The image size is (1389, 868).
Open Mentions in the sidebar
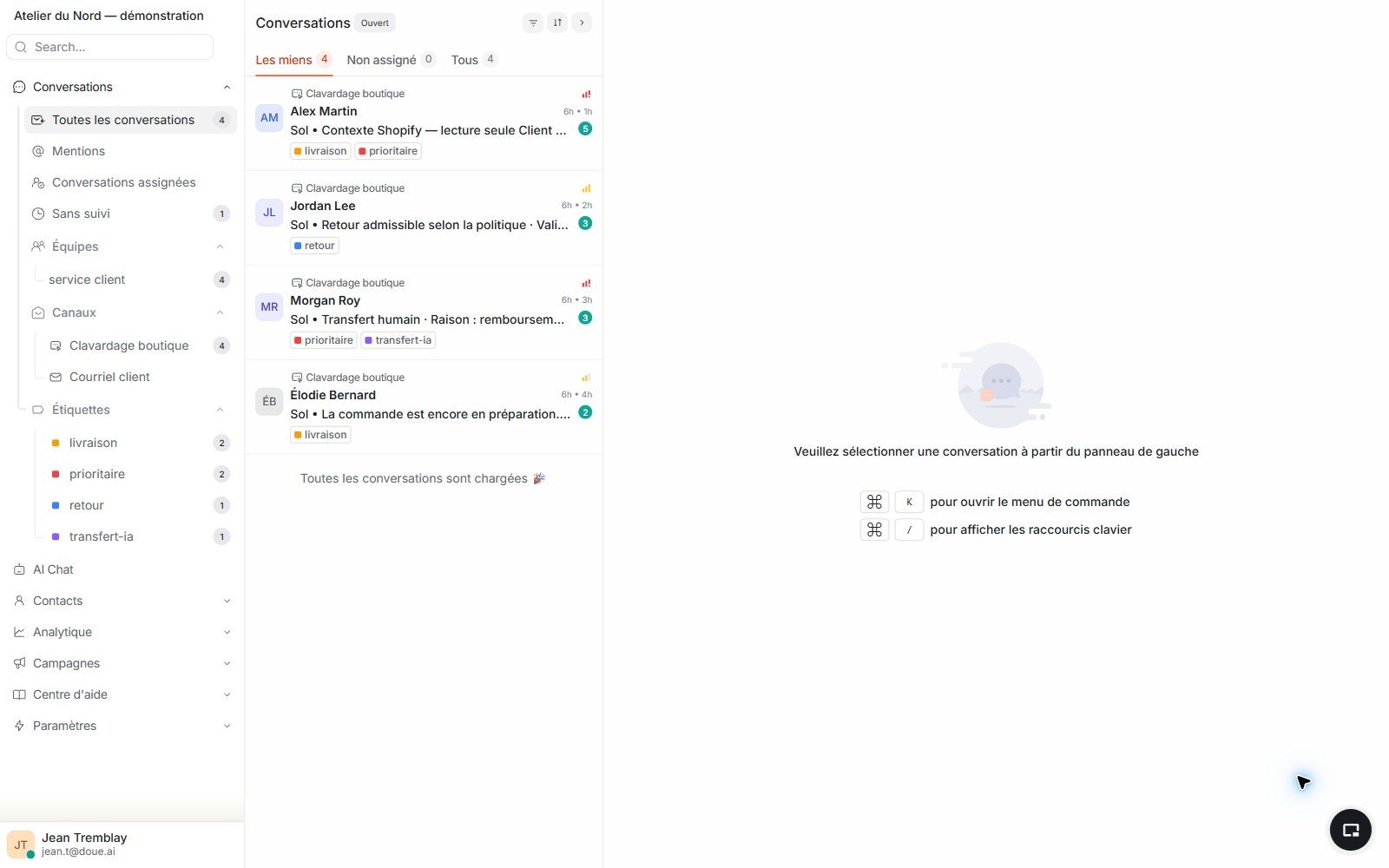(x=130, y=151)
